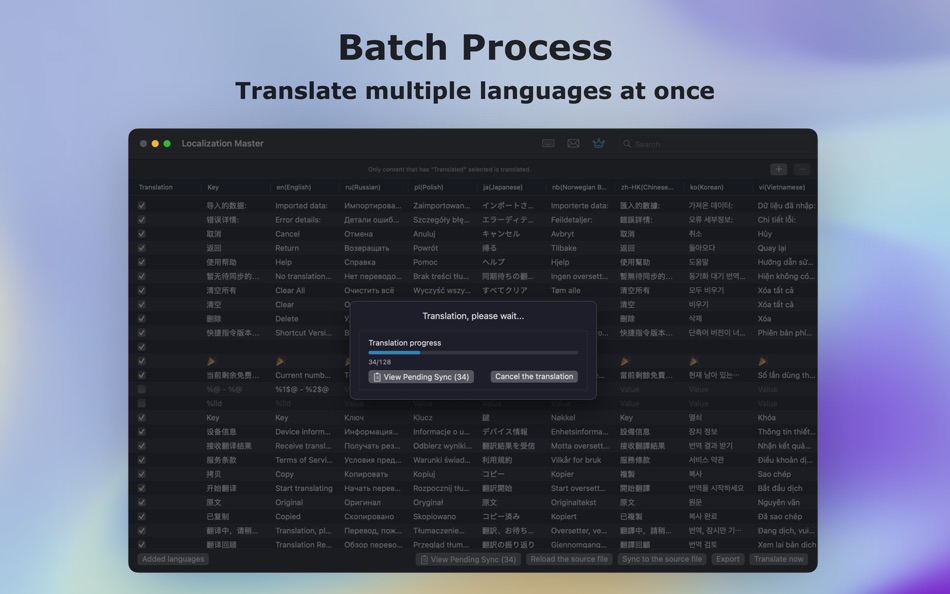The height and width of the screenshot is (594, 950).
Task: Cancel the translation in the progress dialog
Action: pos(532,377)
